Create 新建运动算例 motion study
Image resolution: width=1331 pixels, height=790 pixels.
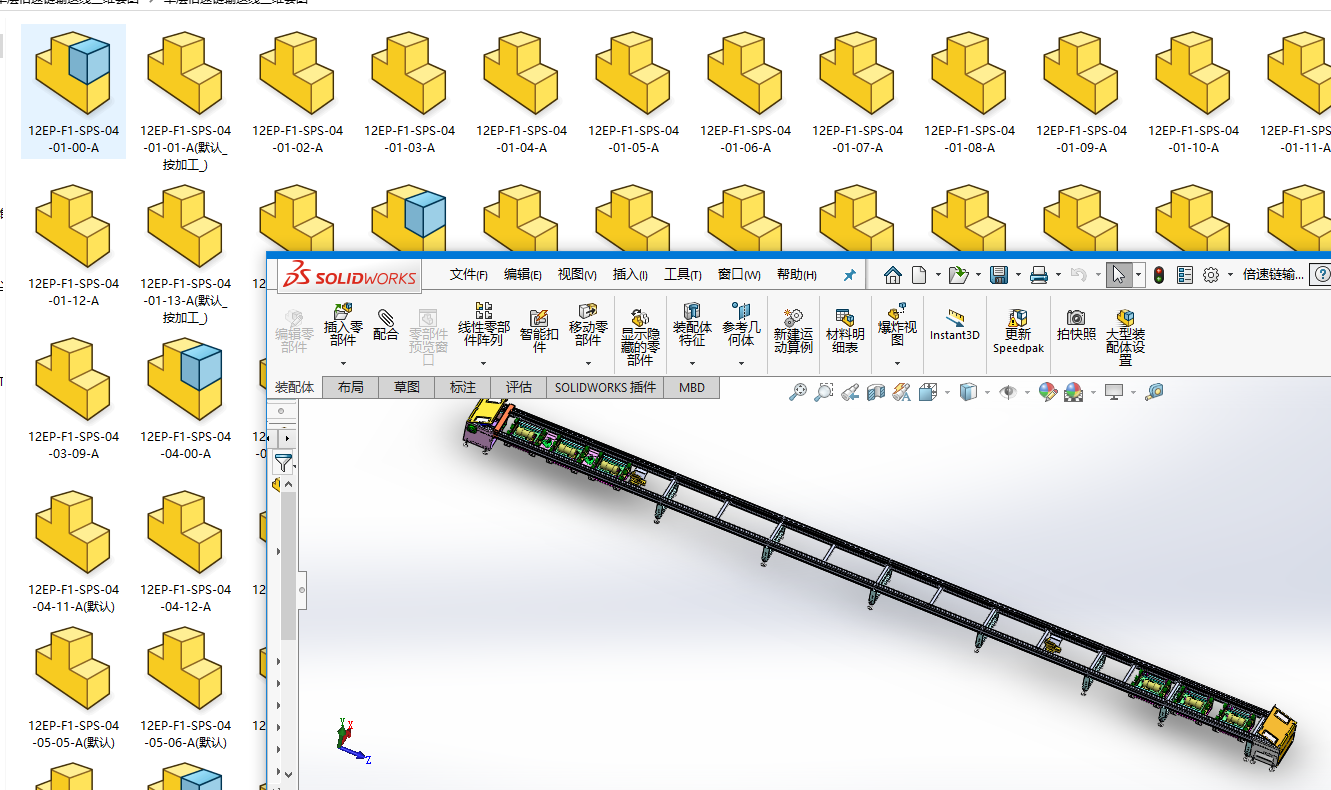[x=793, y=331]
